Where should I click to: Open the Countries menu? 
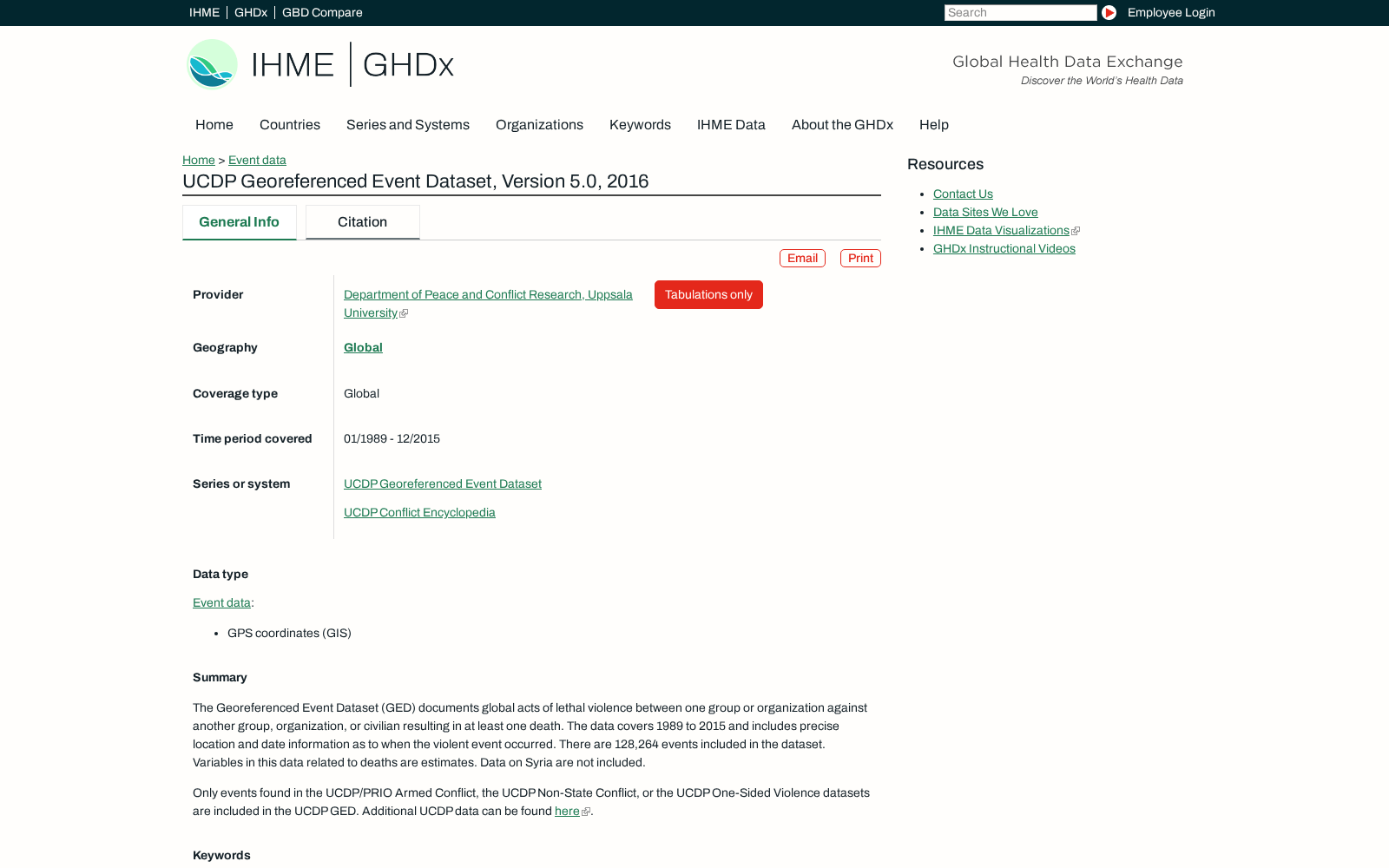pyautogui.click(x=290, y=125)
